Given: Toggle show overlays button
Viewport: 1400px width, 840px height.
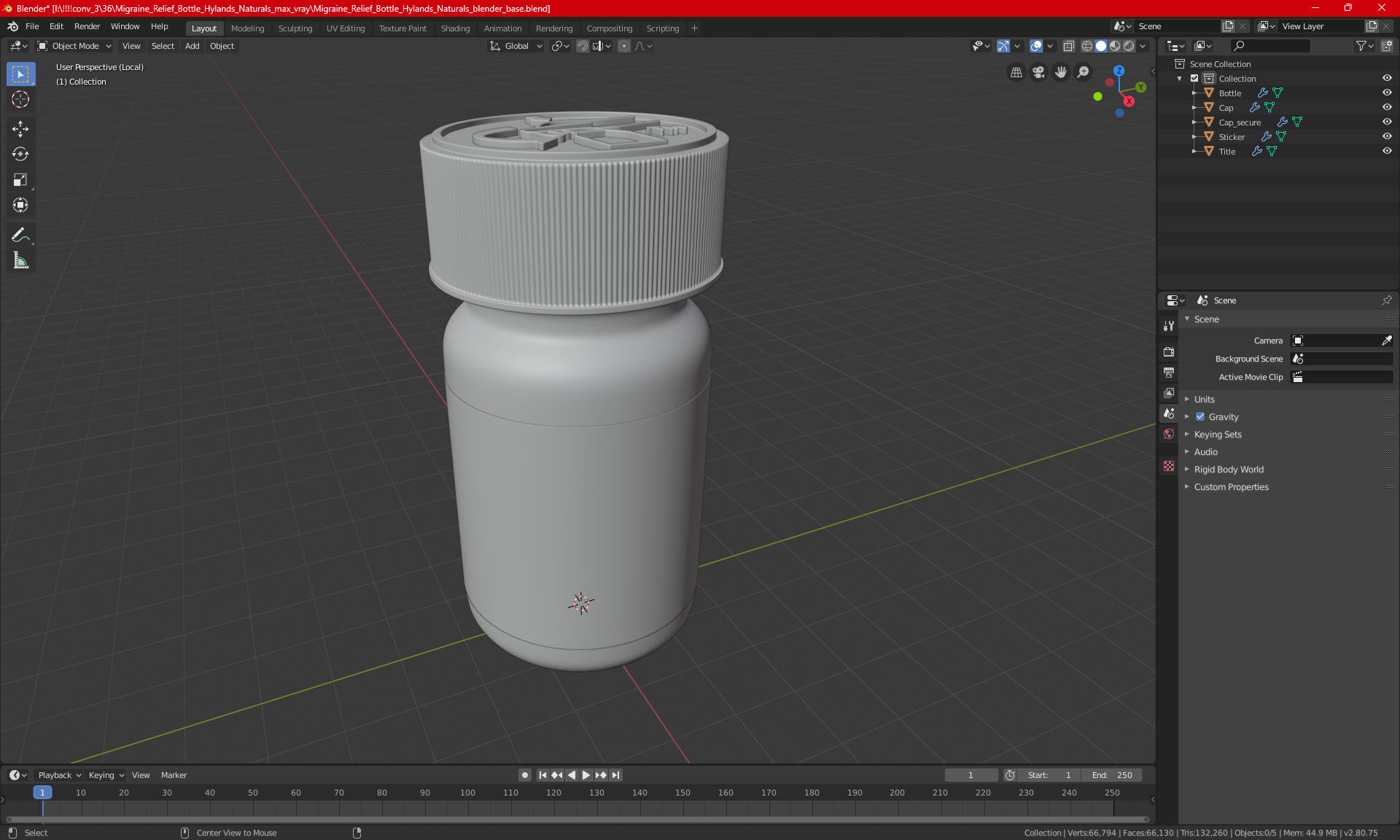Looking at the screenshot, I should click(x=1035, y=46).
